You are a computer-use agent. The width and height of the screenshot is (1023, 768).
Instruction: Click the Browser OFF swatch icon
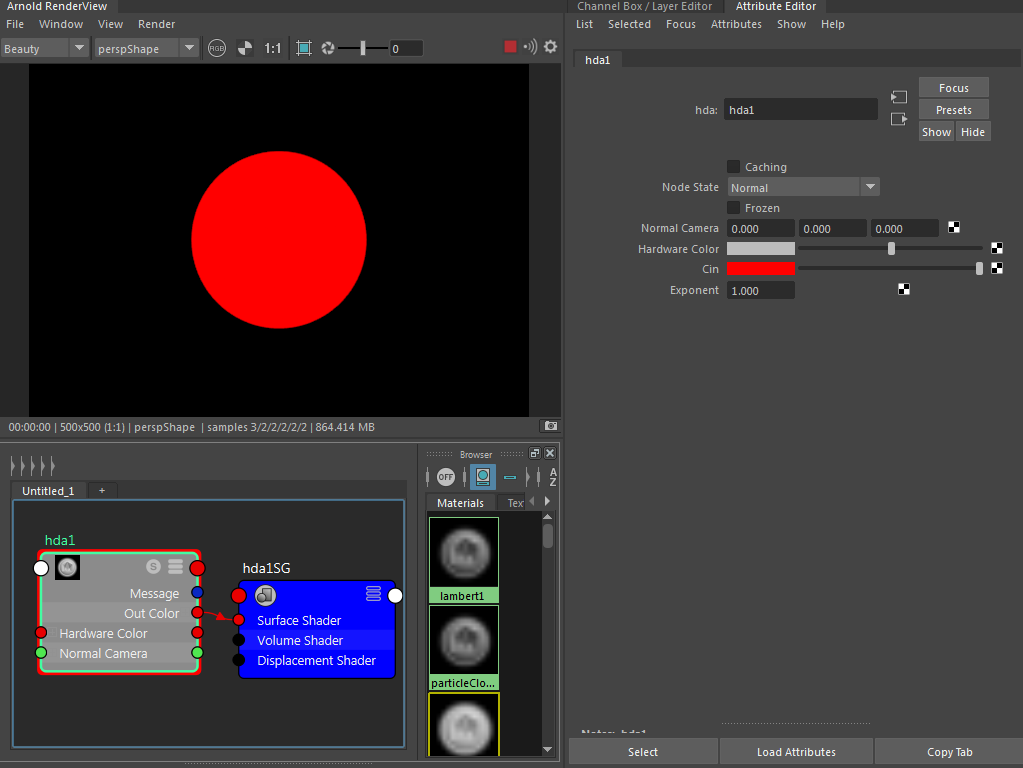[446, 477]
